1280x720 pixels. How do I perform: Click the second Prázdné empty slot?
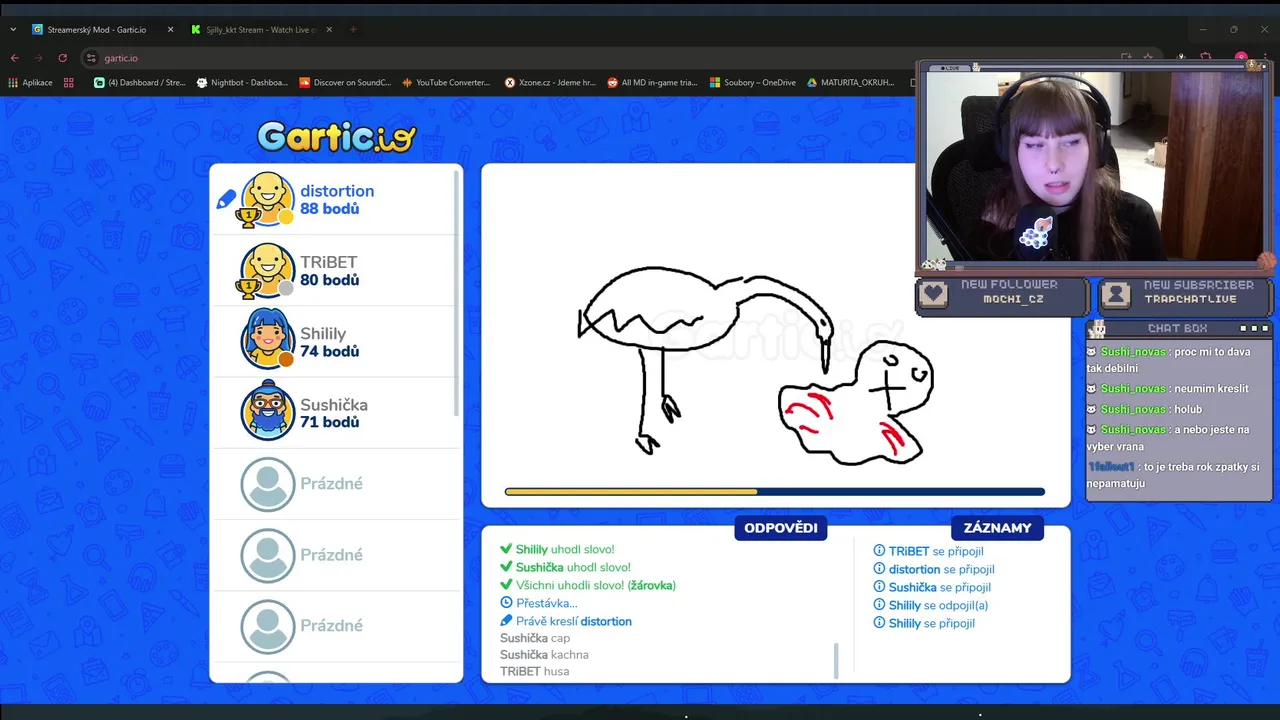336,555
